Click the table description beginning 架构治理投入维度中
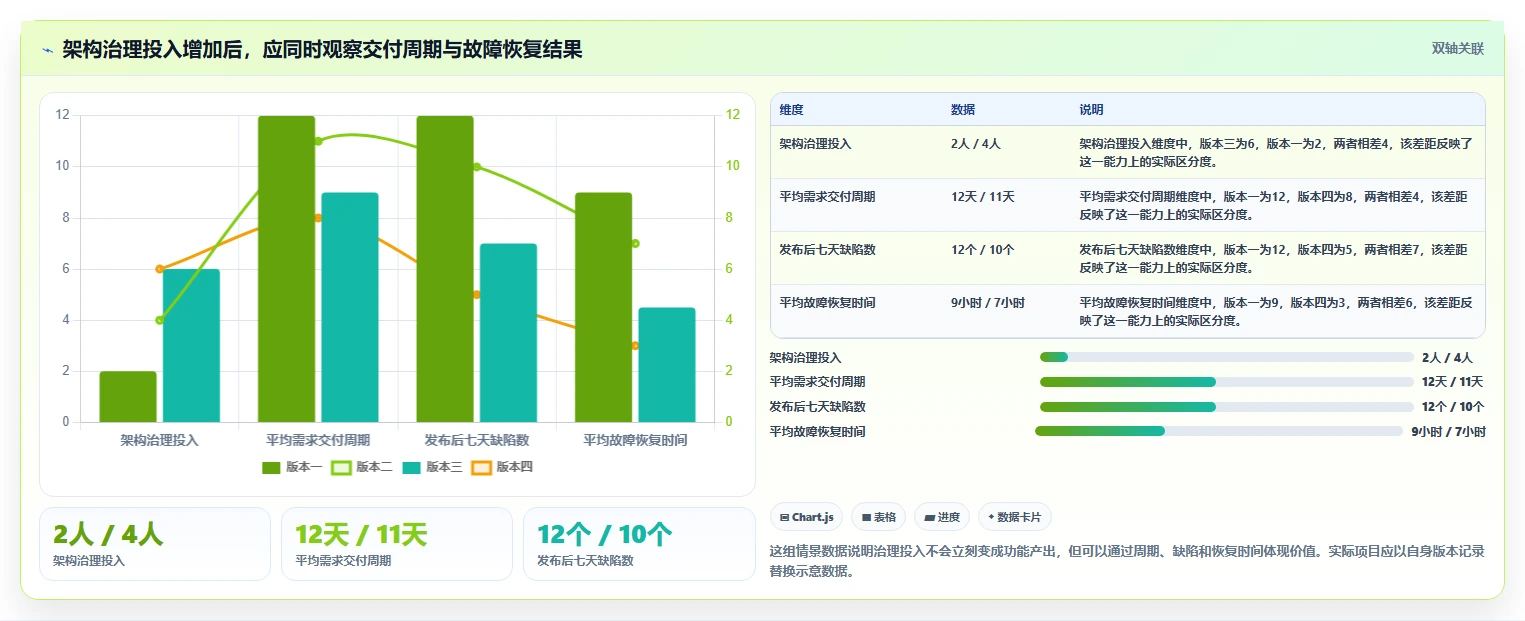The width and height of the screenshot is (1525, 621). tap(1276, 152)
